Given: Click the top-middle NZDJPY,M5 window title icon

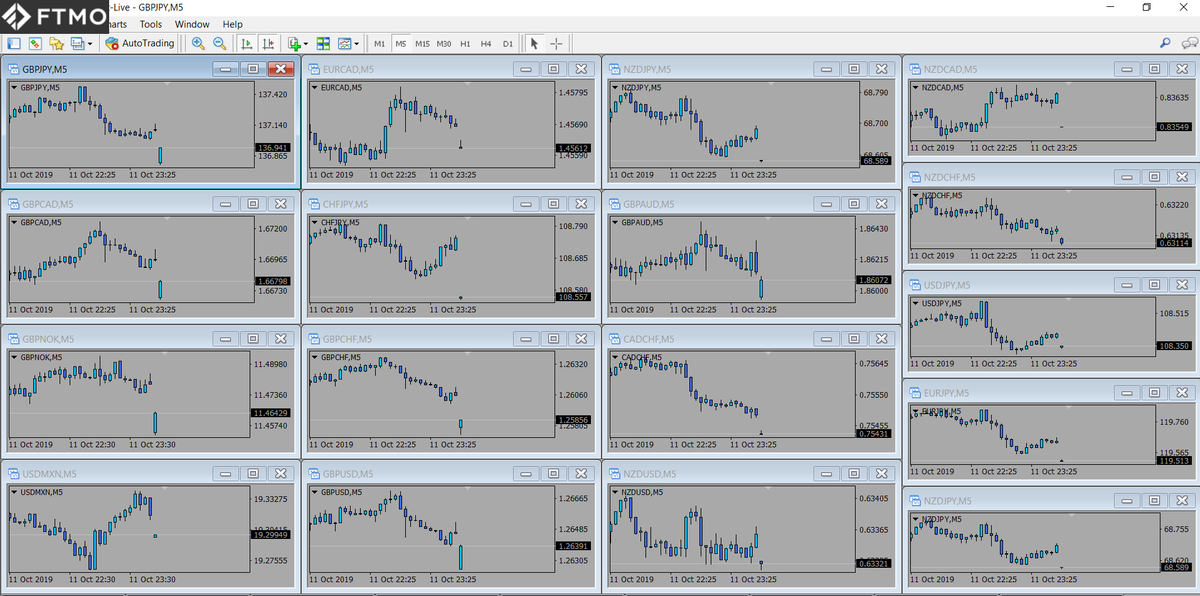Looking at the screenshot, I should (x=614, y=69).
